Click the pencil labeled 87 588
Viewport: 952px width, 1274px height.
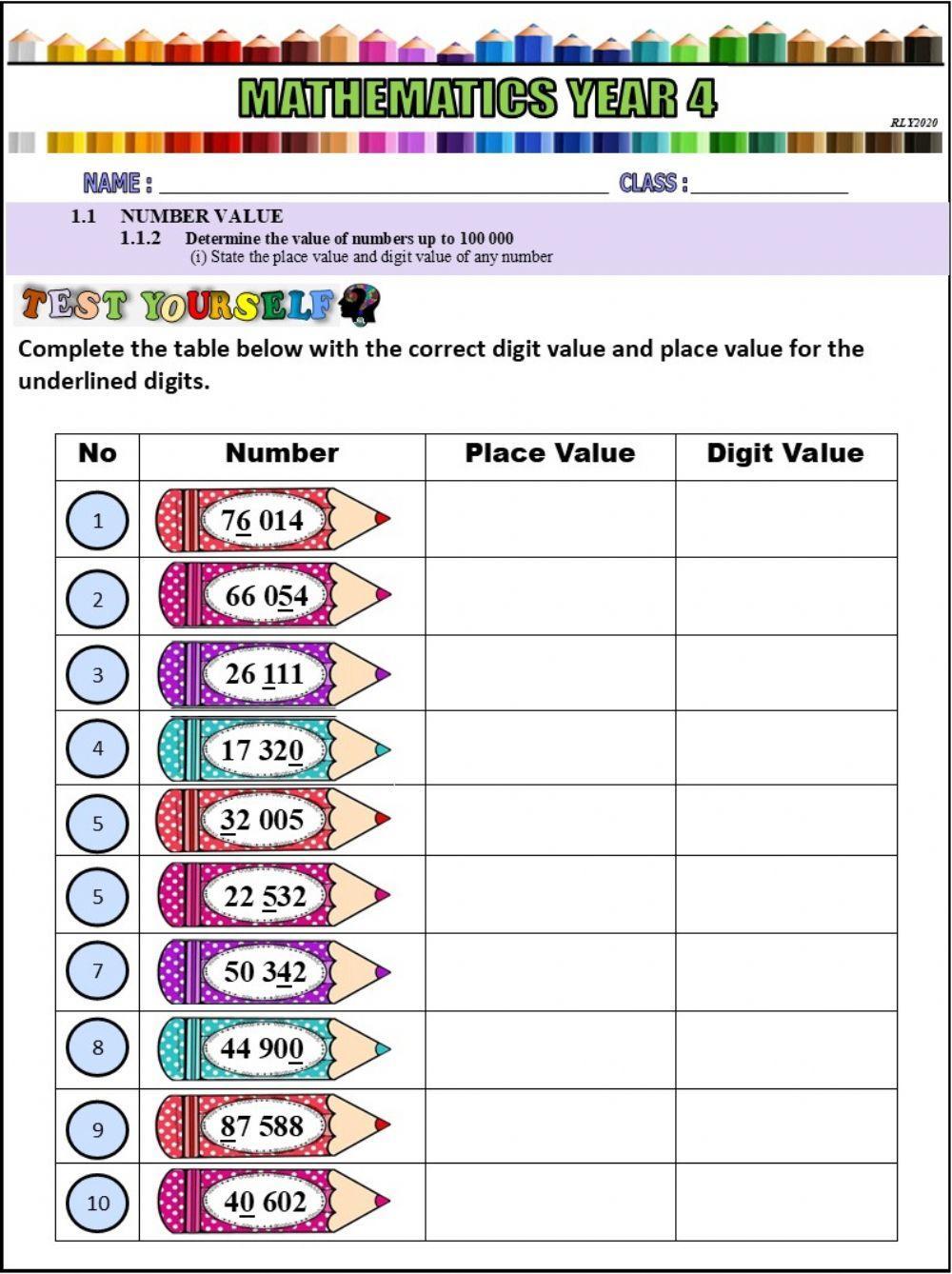272,1125
